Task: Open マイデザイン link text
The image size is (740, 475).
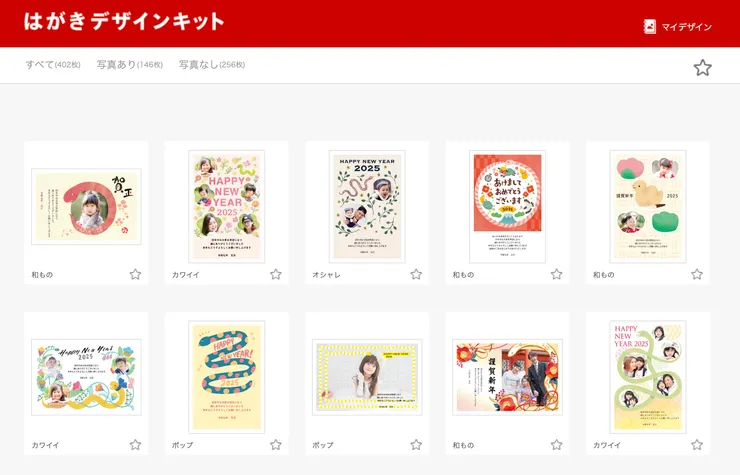Action: pyautogui.click(x=686, y=27)
